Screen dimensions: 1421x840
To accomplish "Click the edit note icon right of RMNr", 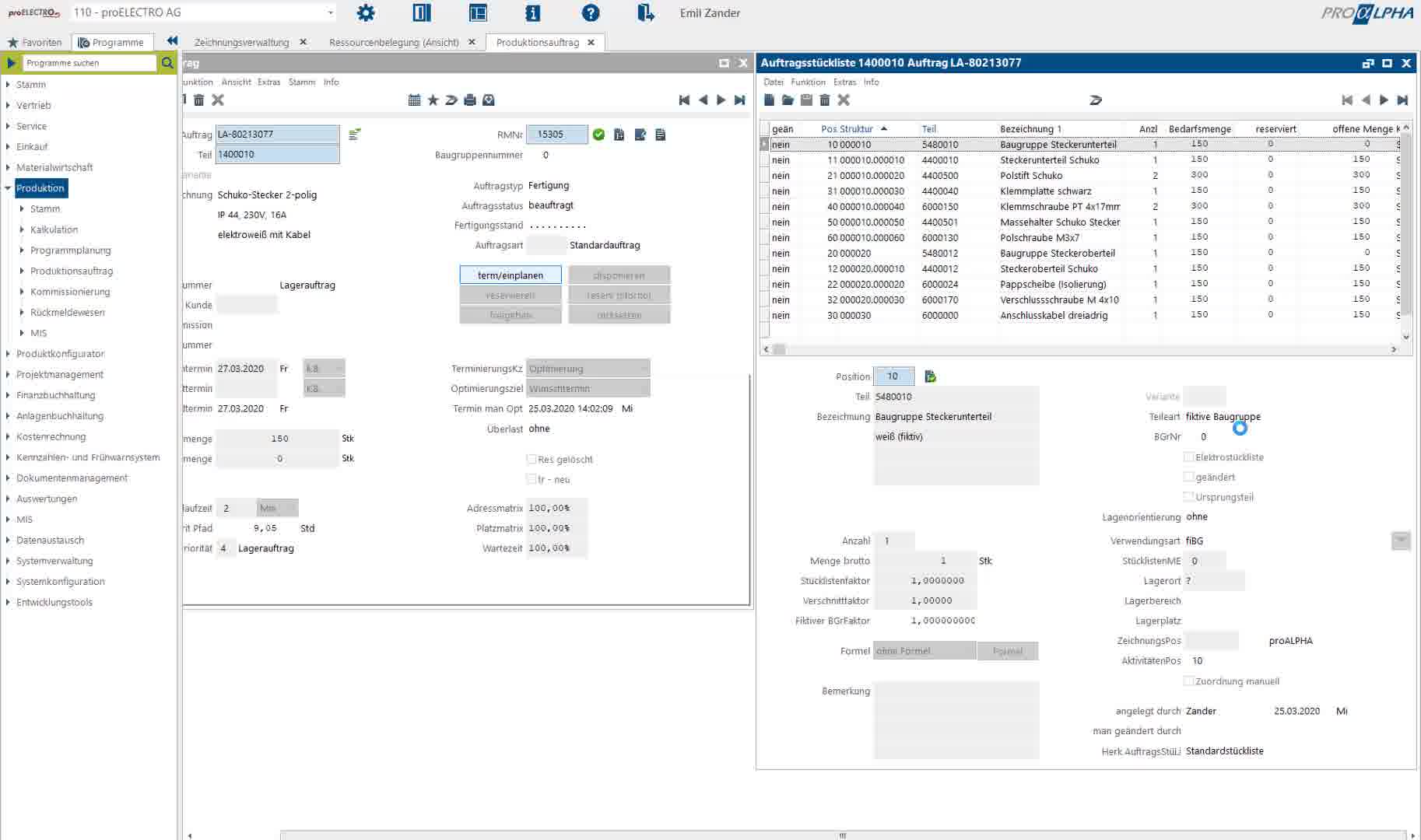I will pos(640,135).
